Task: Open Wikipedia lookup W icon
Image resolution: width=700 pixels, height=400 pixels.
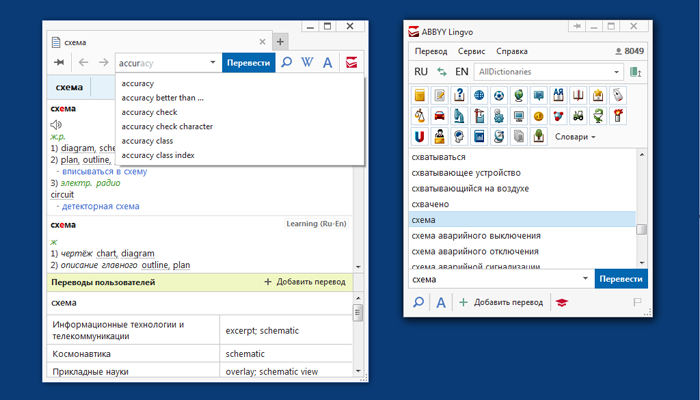Action: (307, 63)
